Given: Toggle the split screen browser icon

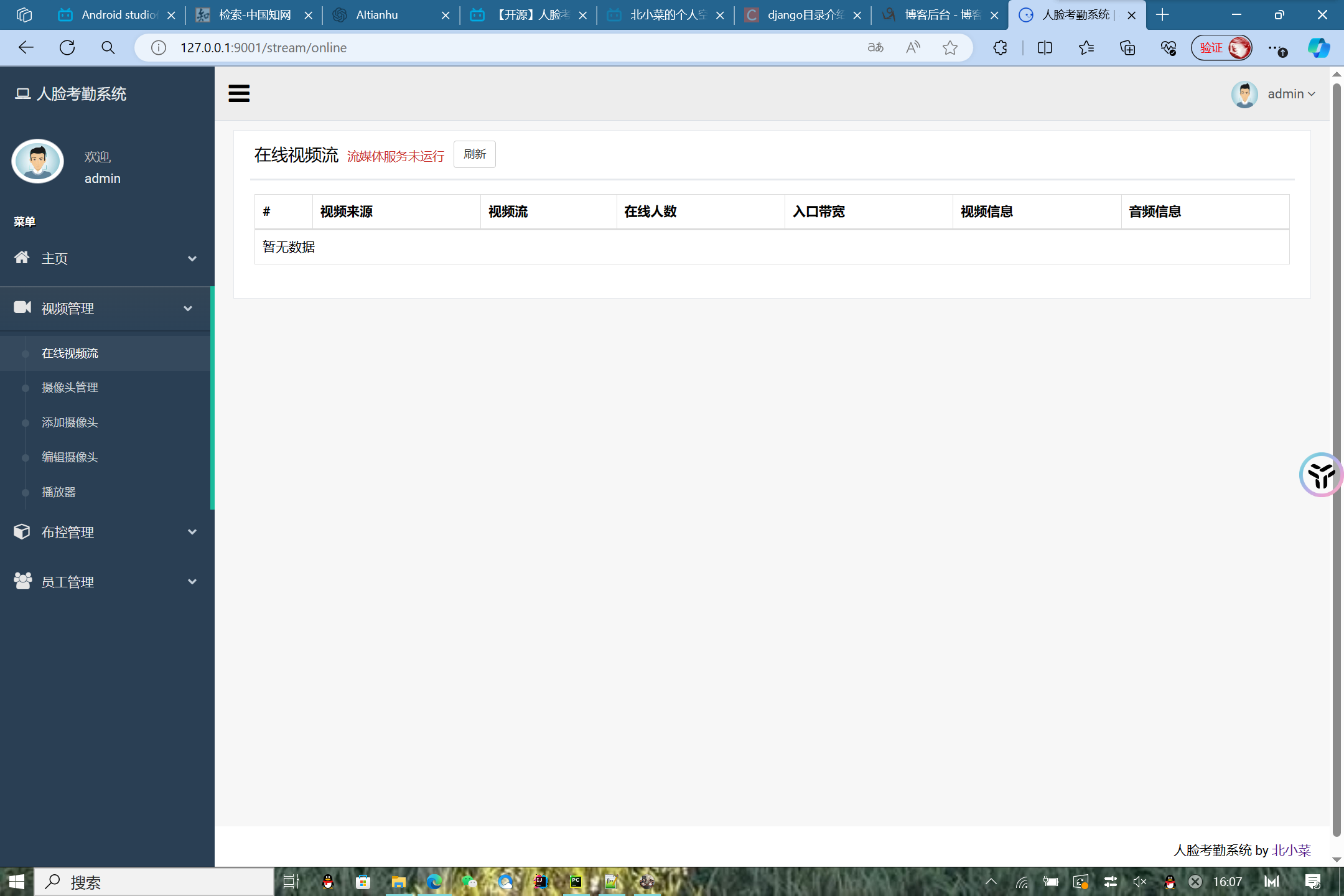Looking at the screenshot, I should 1045,47.
